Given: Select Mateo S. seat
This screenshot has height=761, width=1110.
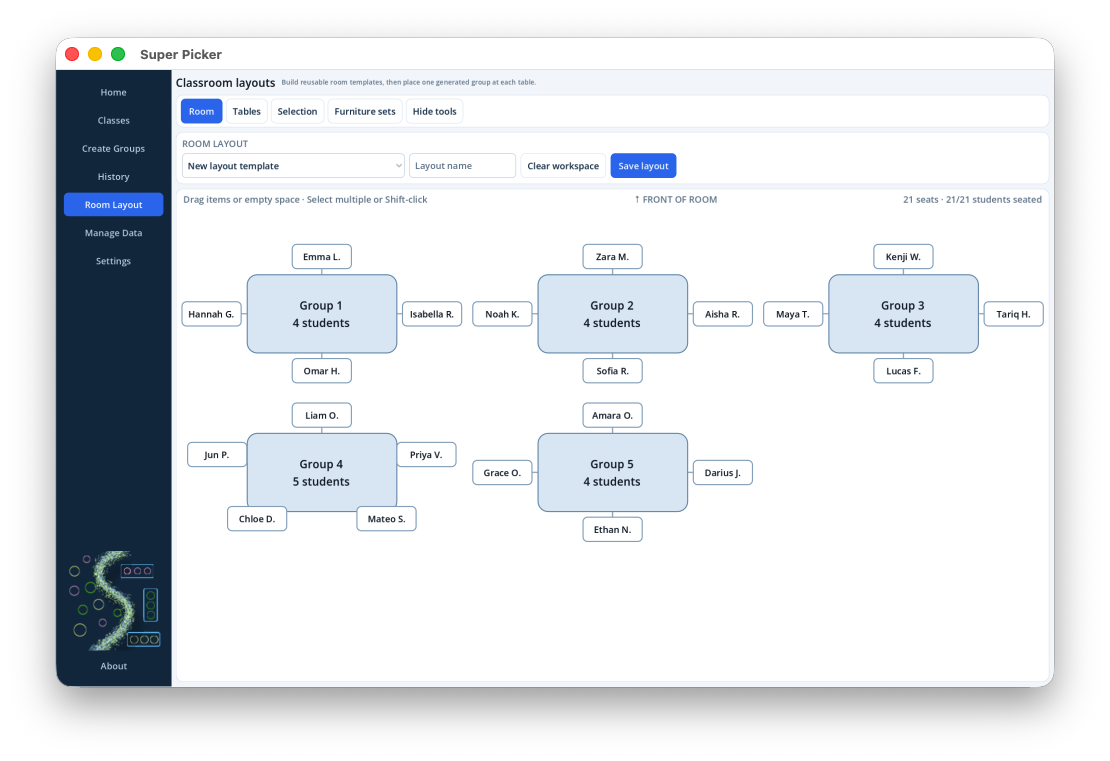Looking at the screenshot, I should pyautogui.click(x=387, y=519).
